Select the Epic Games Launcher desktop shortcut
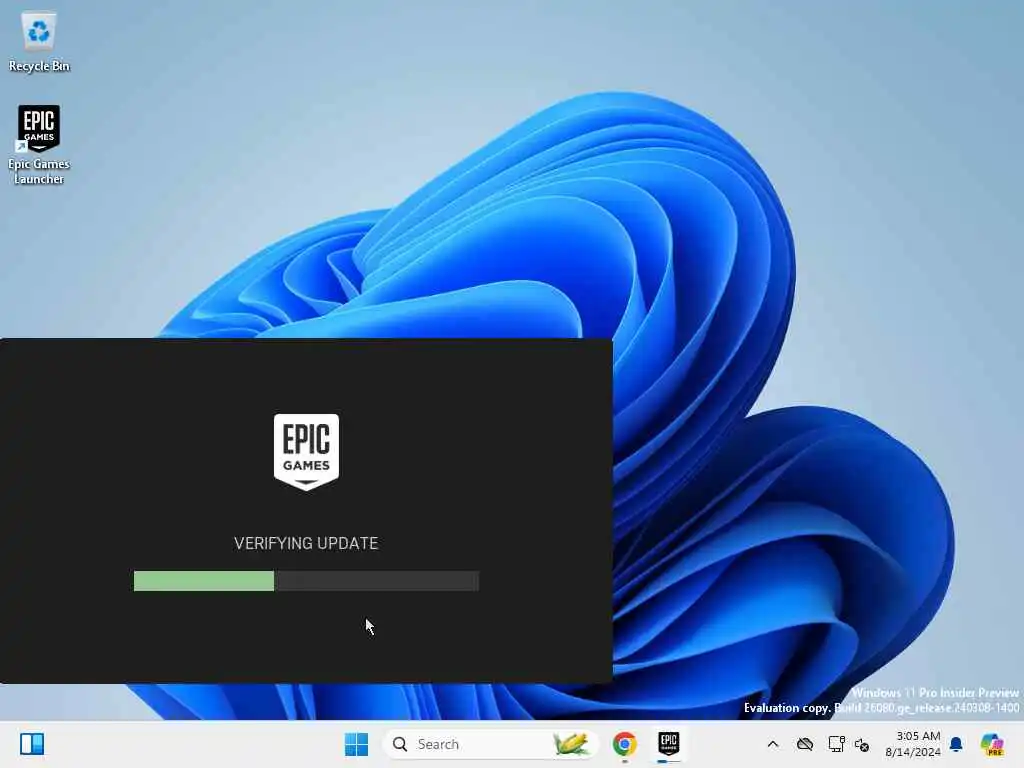Image resolution: width=1024 pixels, height=768 pixels. coord(39,144)
